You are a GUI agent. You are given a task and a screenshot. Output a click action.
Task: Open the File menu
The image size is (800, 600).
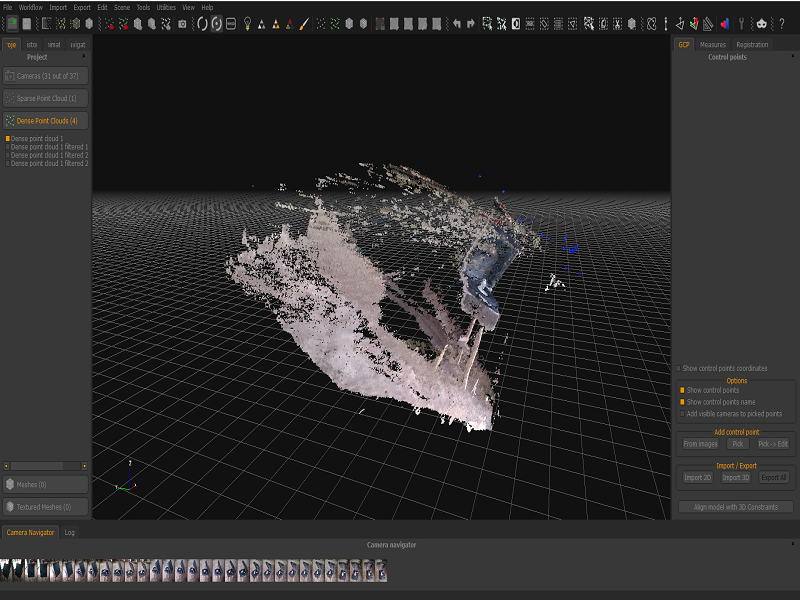pos(8,8)
